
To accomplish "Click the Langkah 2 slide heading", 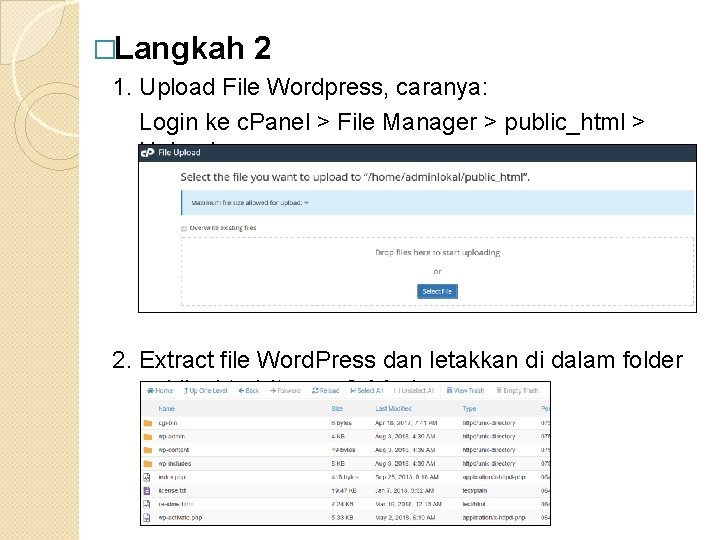I will [x=193, y=48].
